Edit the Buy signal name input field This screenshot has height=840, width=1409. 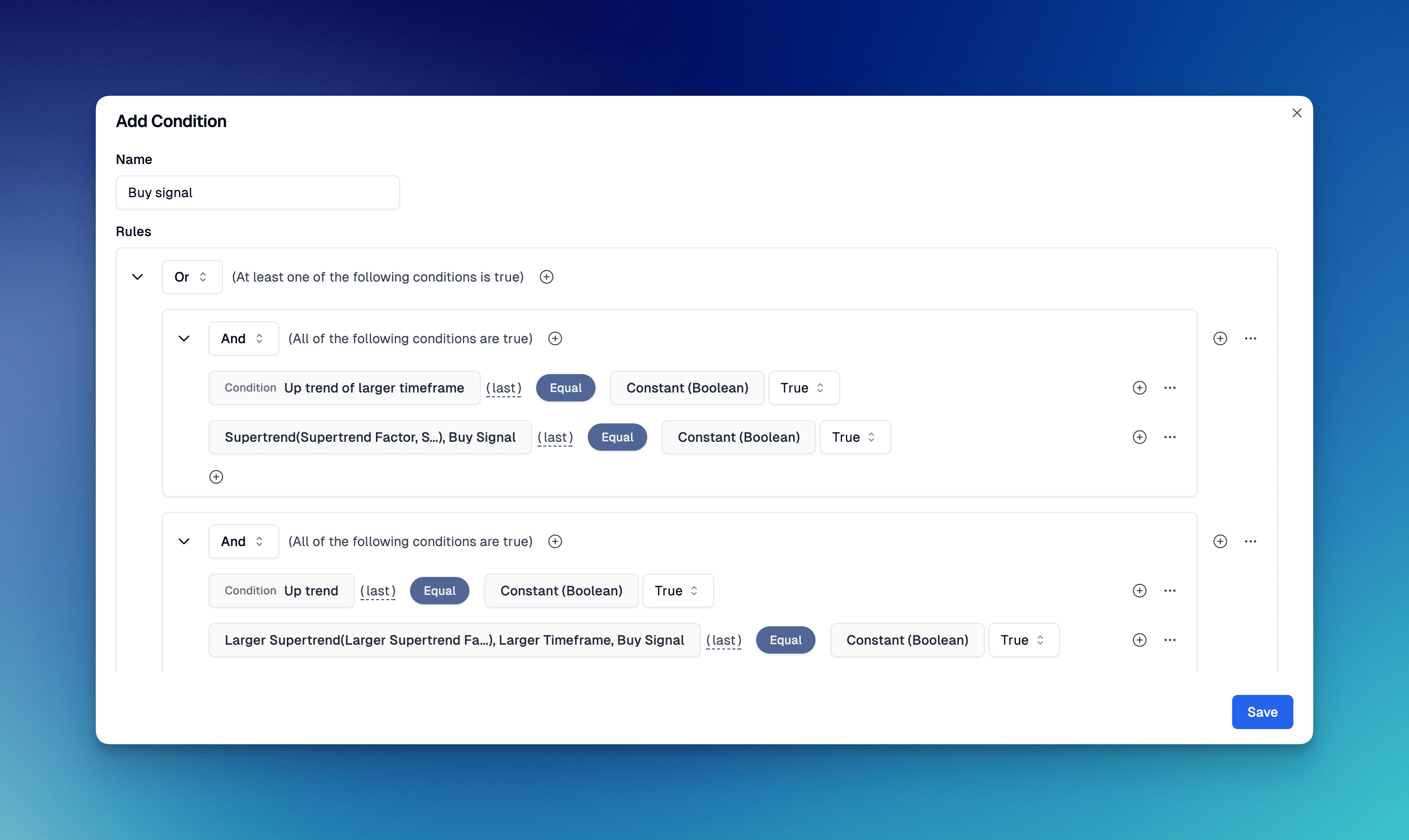pos(258,192)
